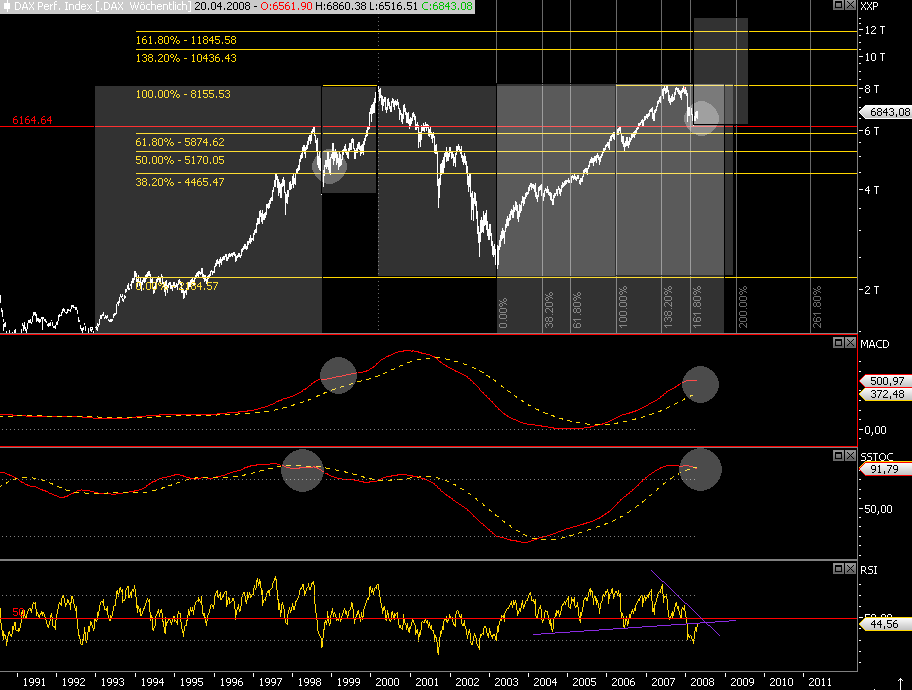Viewport: 912px width, 690px height.
Task: Select the 138.20% - 10436.43 Fibonacci label
Action: pyautogui.click(x=186, y=58)
